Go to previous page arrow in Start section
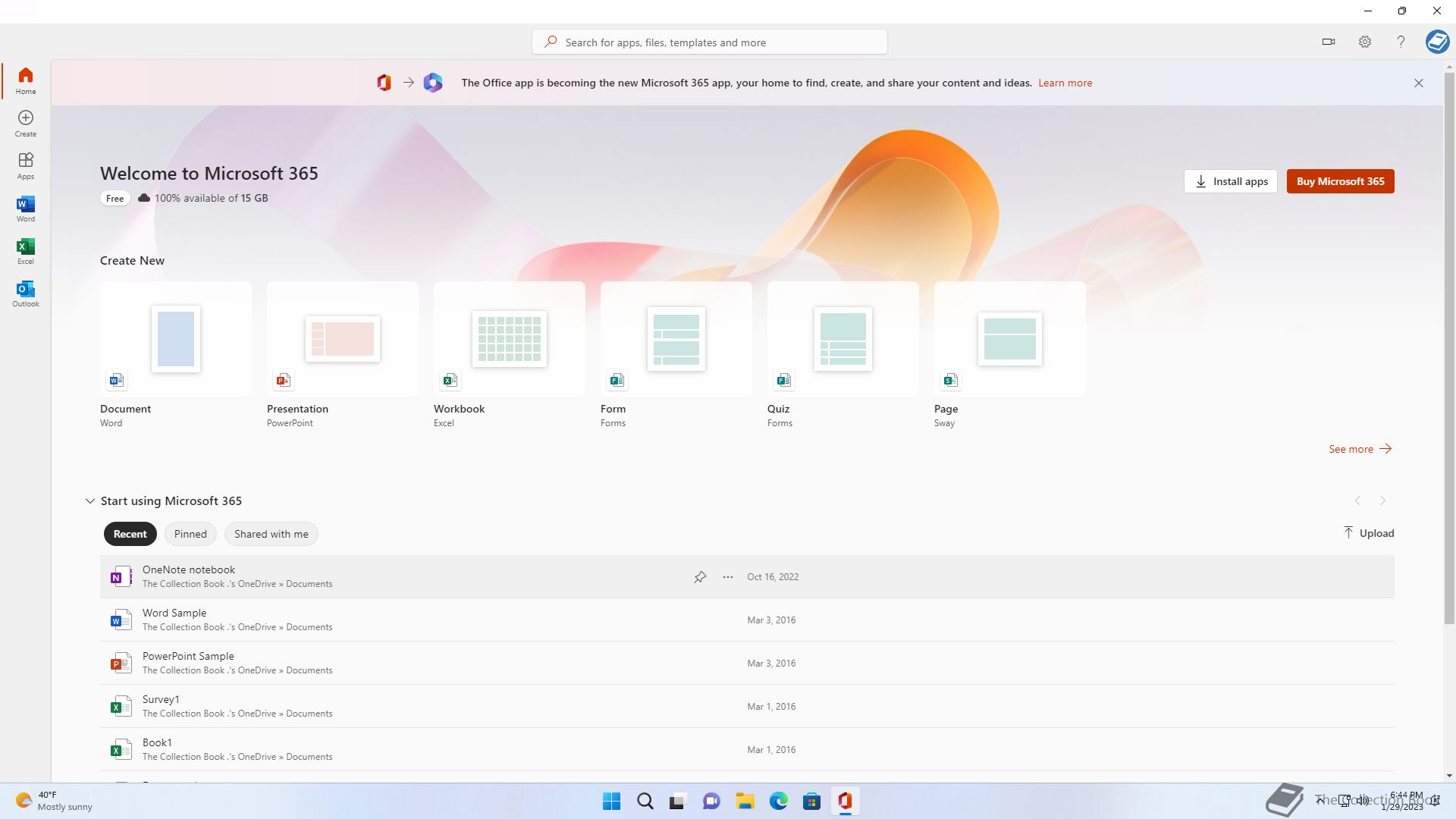 (1357, 500)
